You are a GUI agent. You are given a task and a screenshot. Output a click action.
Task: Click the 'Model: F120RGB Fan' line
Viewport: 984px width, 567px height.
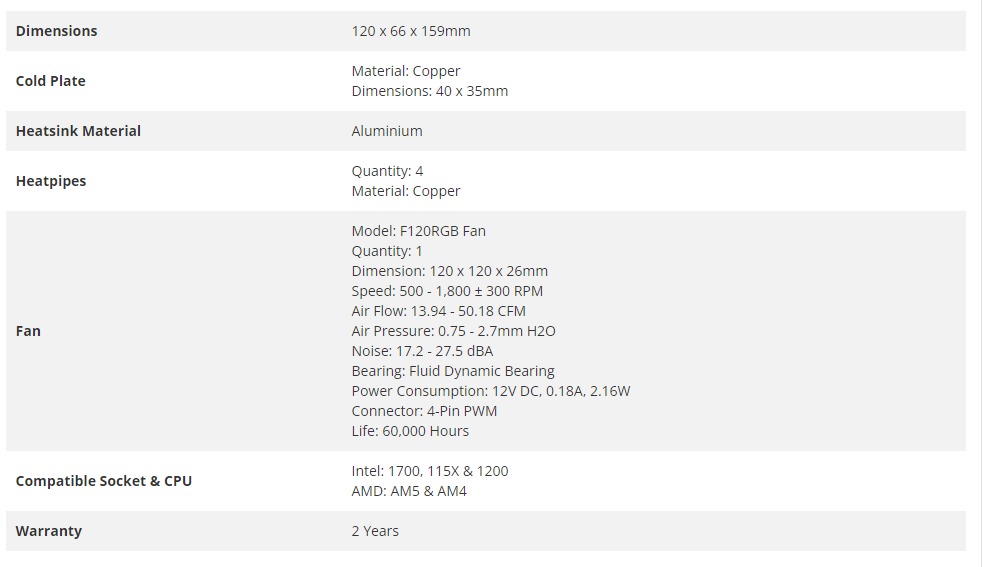(x=418, y=231)
